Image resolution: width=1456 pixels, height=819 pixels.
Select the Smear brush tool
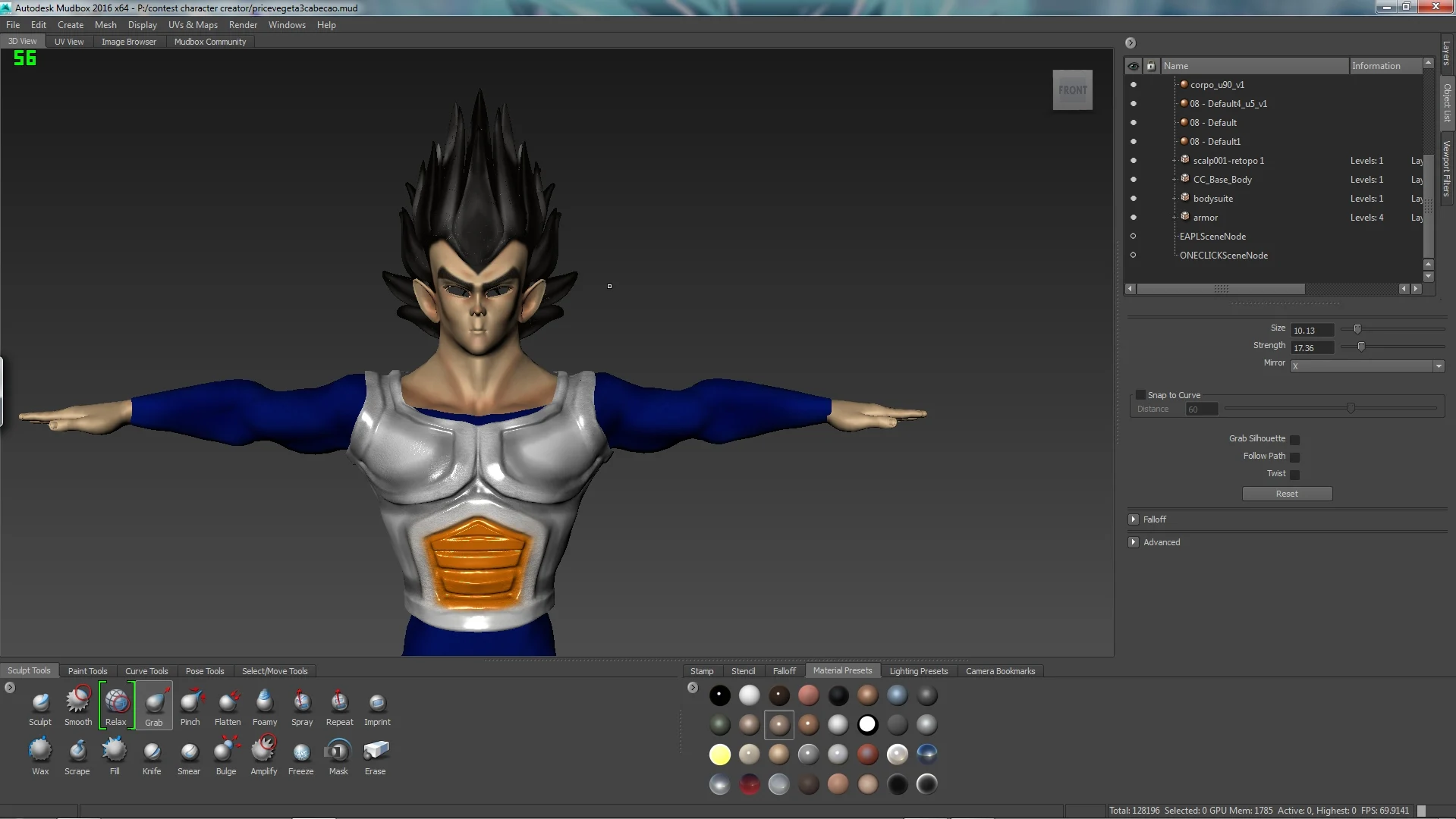tap(189, 756)
